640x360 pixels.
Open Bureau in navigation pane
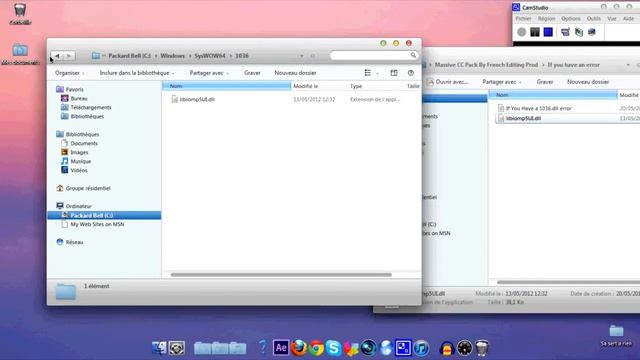[x=79, y=98]
